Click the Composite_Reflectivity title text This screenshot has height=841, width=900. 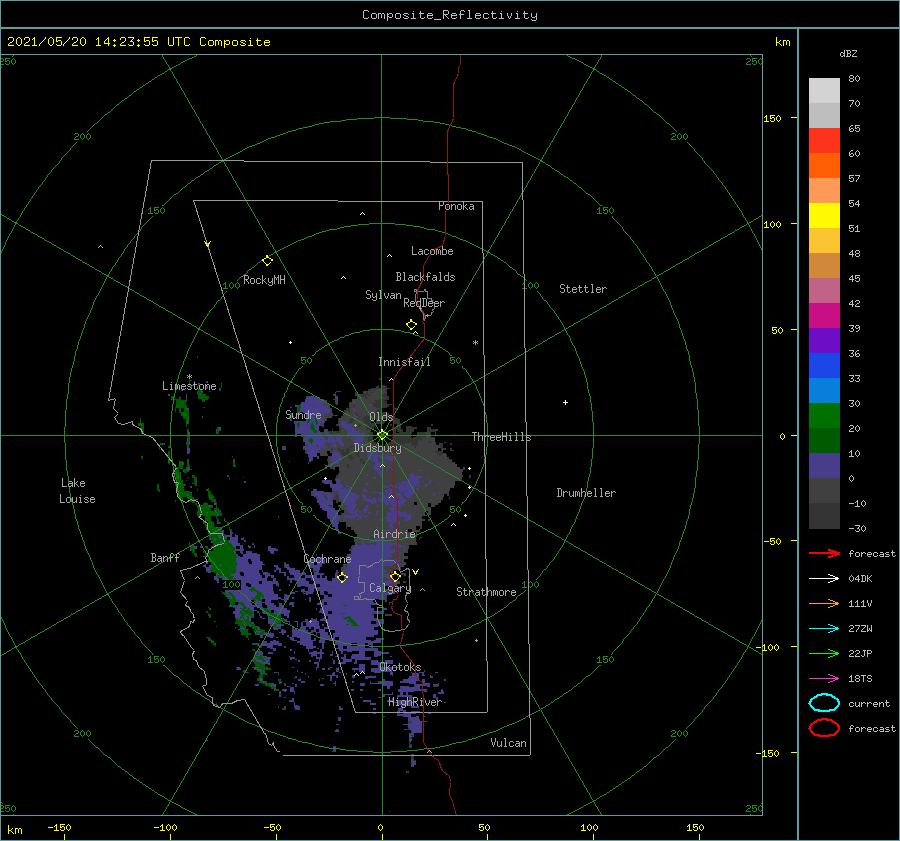450,15
